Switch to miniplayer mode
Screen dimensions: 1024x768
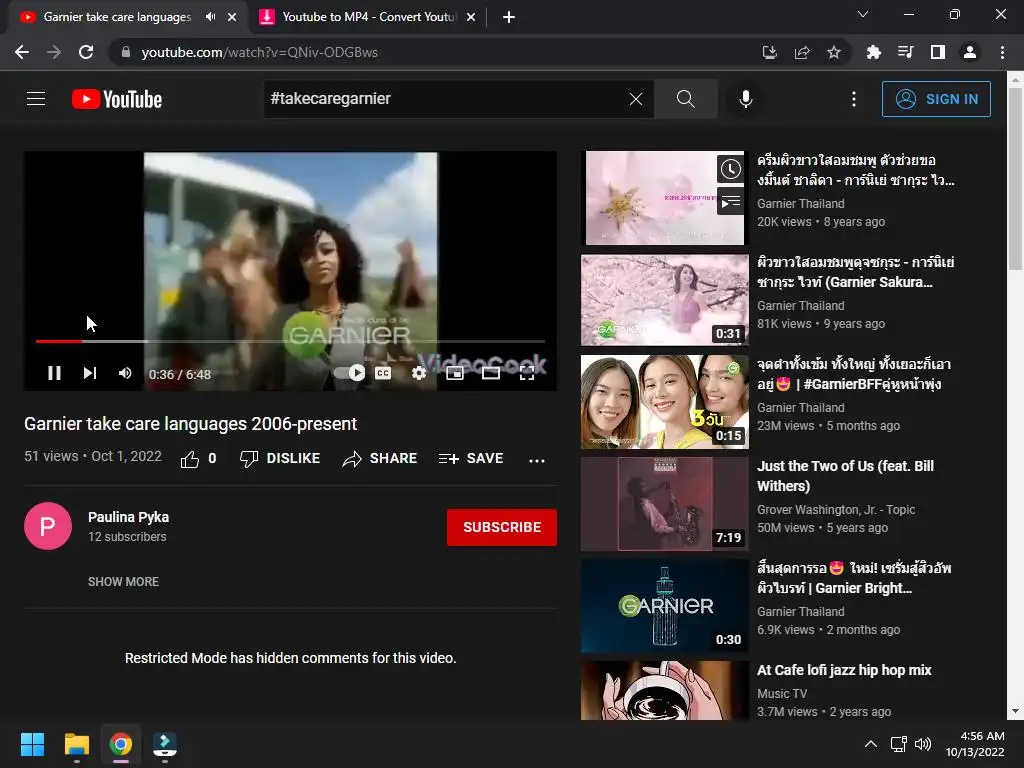click(455, 373)
